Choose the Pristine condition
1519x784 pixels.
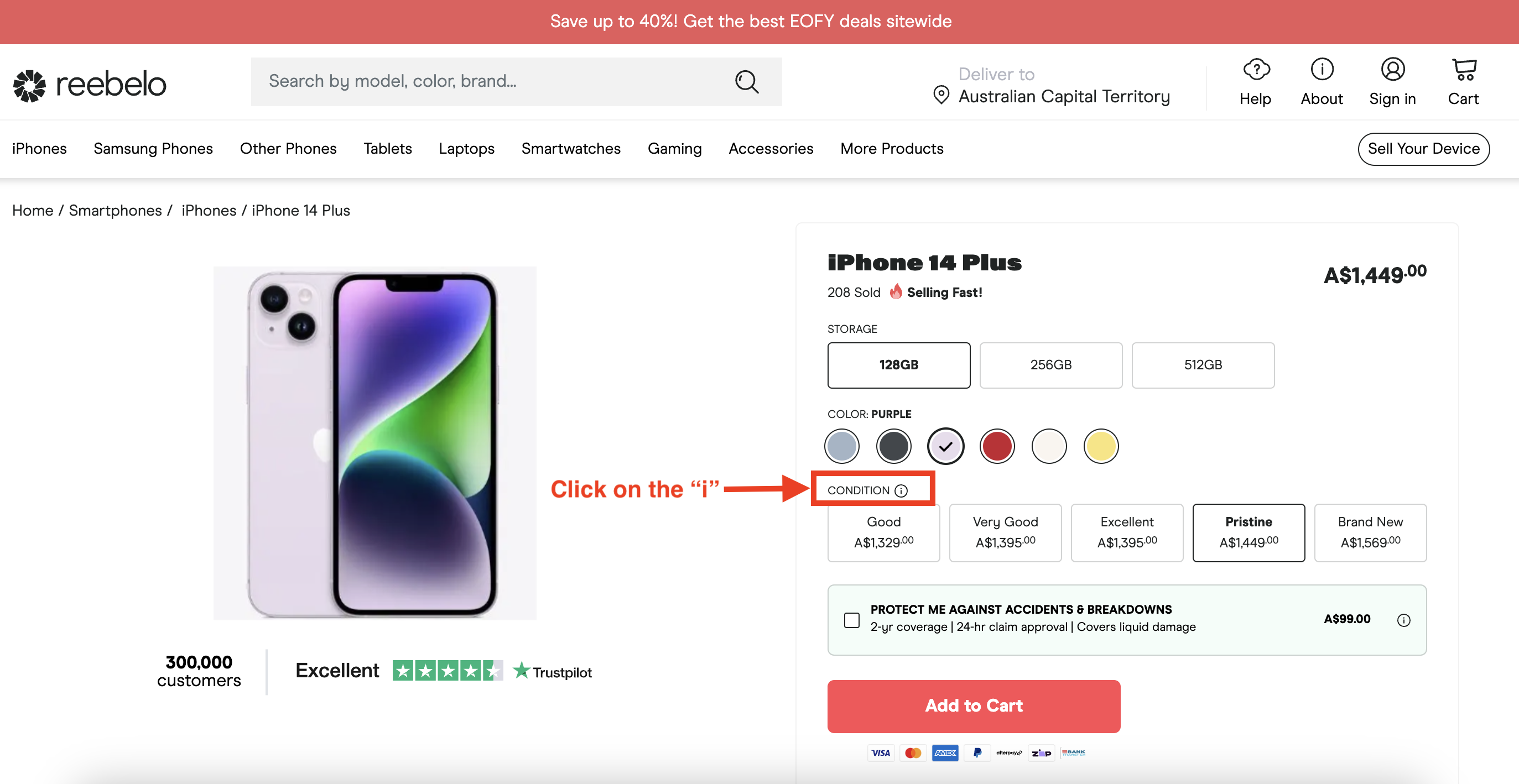click(1249, 532)
